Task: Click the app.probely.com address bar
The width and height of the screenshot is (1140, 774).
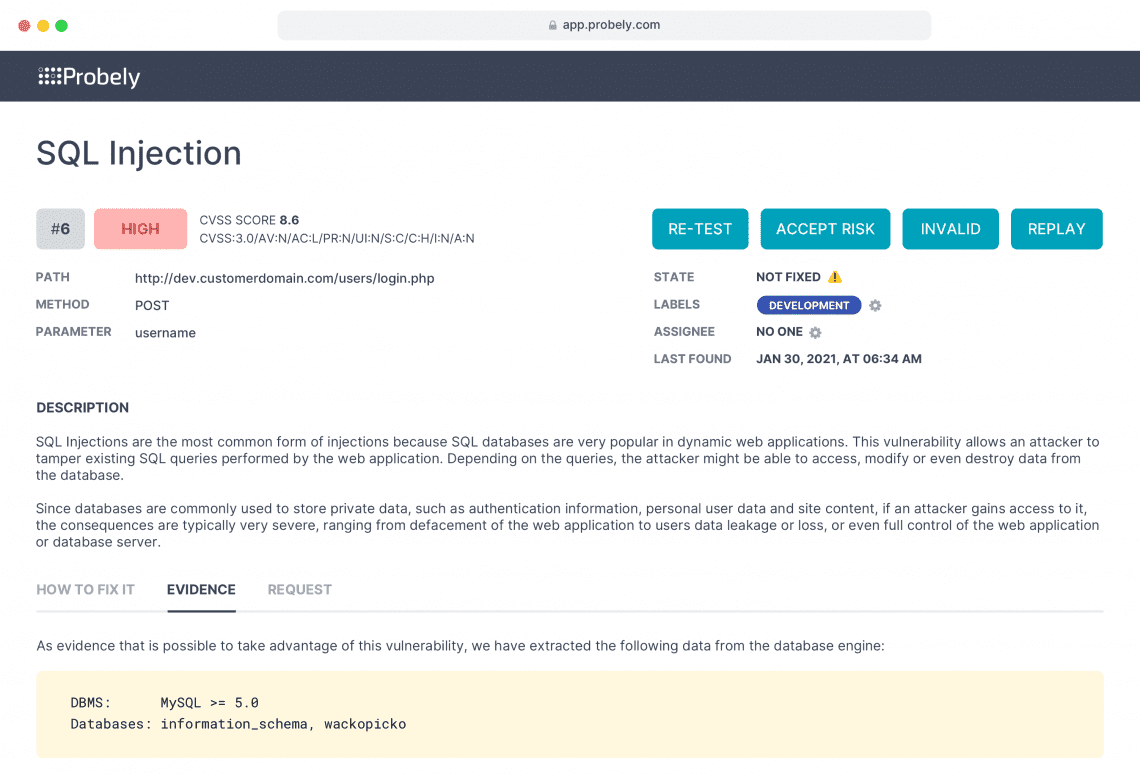Action: [604, 25]
